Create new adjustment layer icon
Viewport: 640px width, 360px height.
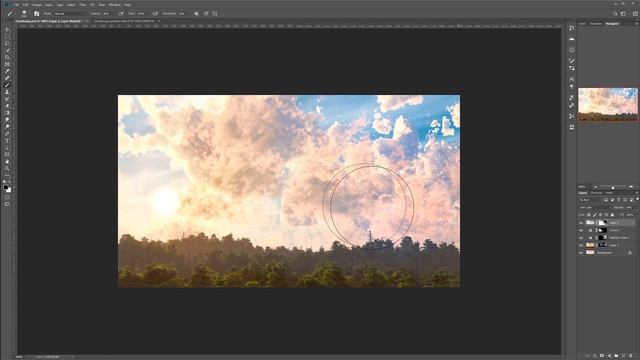[609, 356]
